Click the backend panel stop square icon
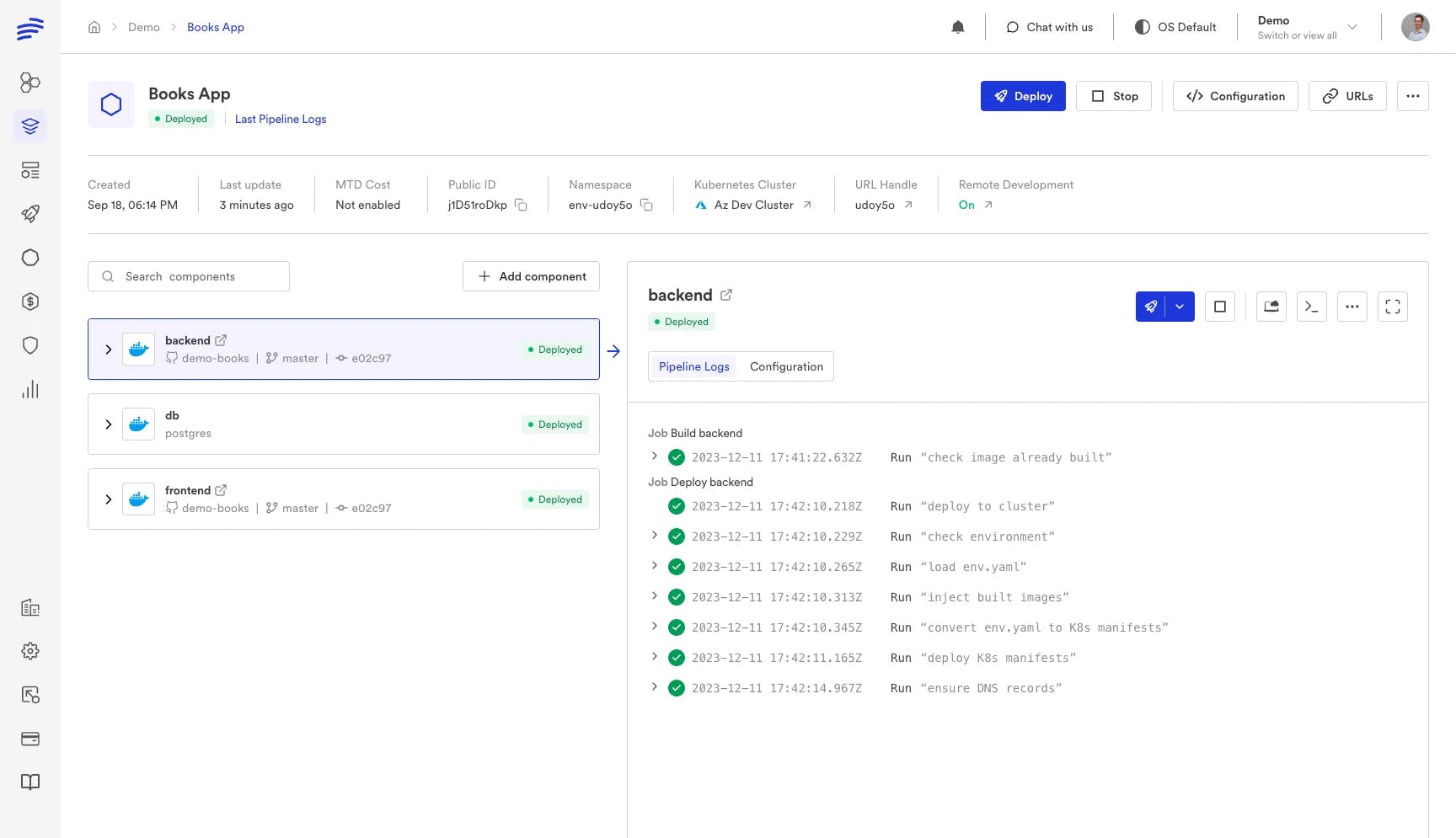 [x=1219, y=307]
